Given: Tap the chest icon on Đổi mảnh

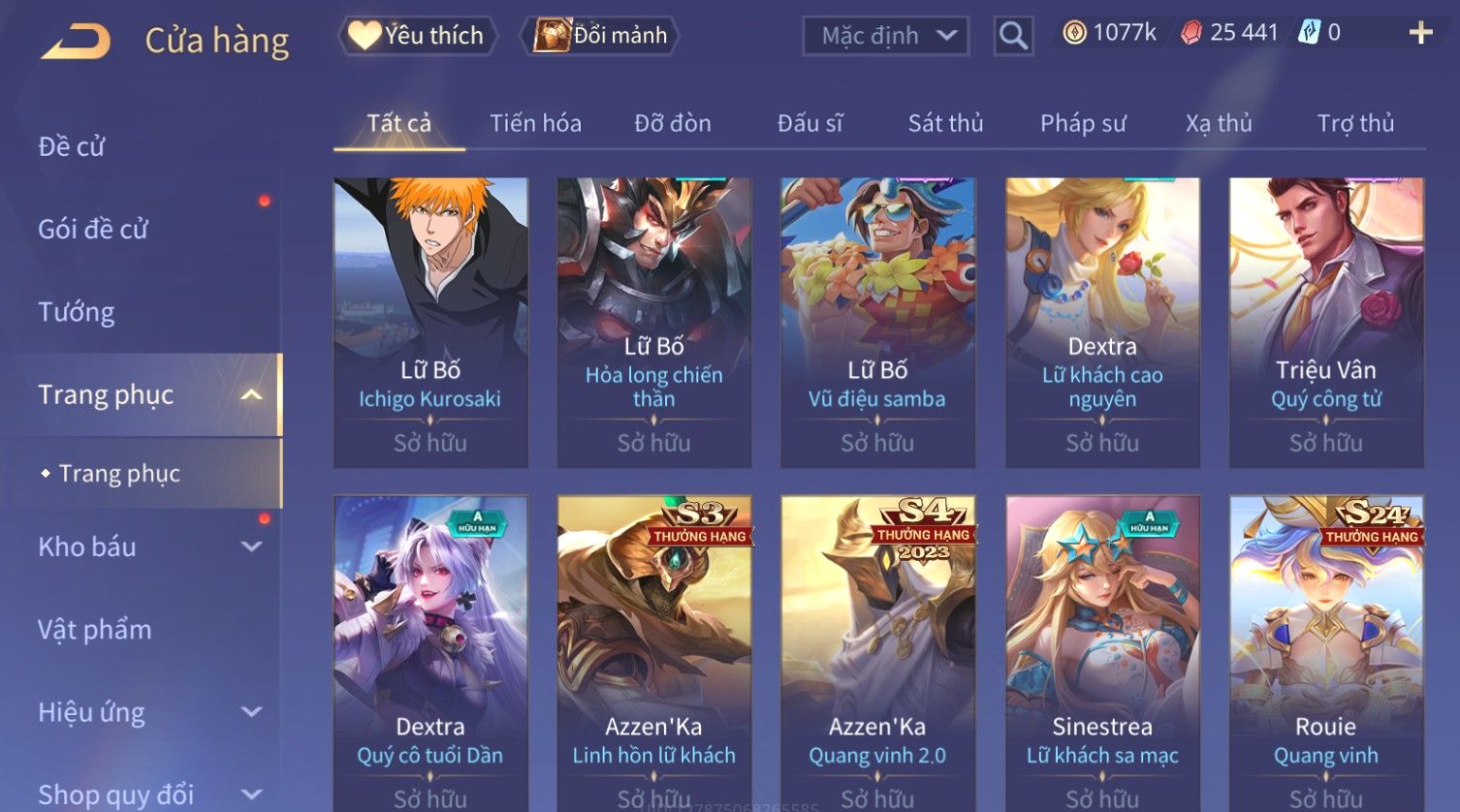Looking at the screenshot, I should pos(552,36).
